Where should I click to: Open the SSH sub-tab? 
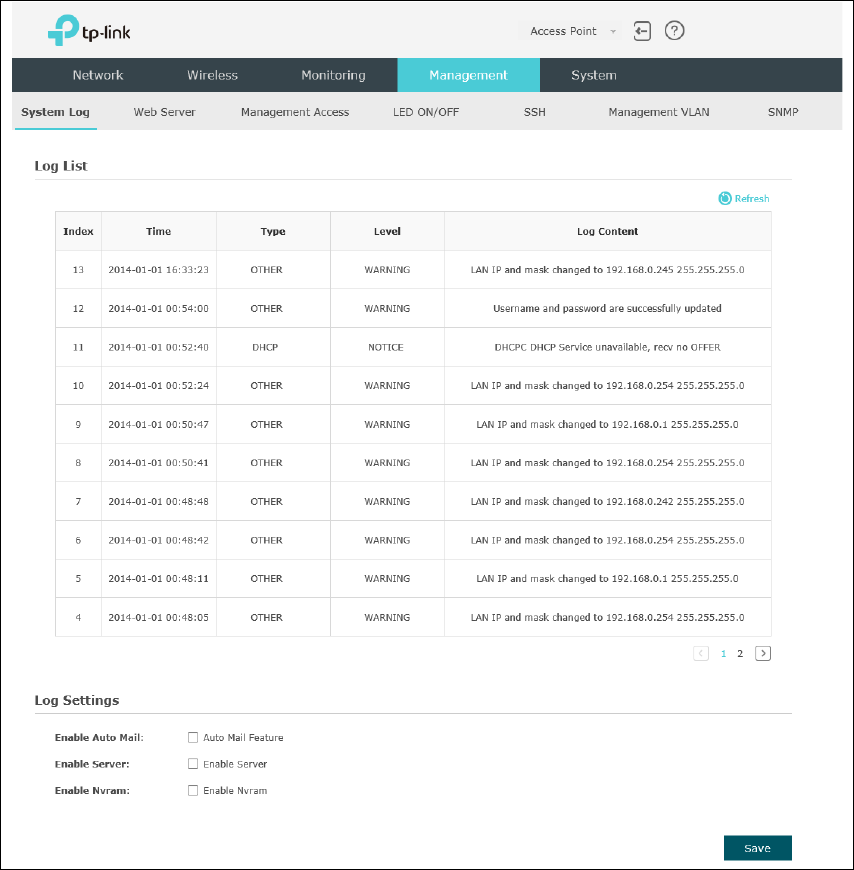534,112
